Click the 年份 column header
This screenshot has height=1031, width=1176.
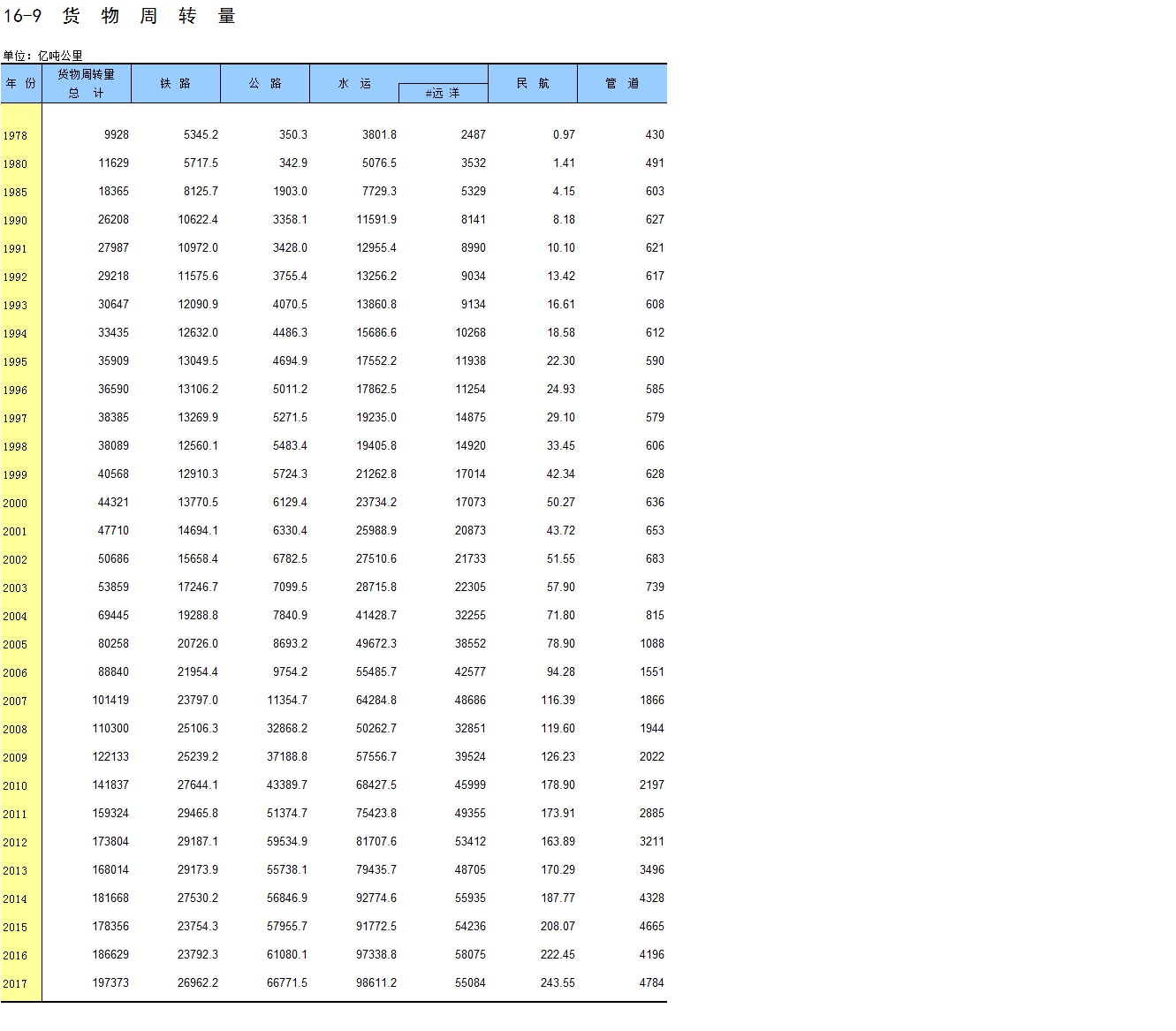pos(20,83)
